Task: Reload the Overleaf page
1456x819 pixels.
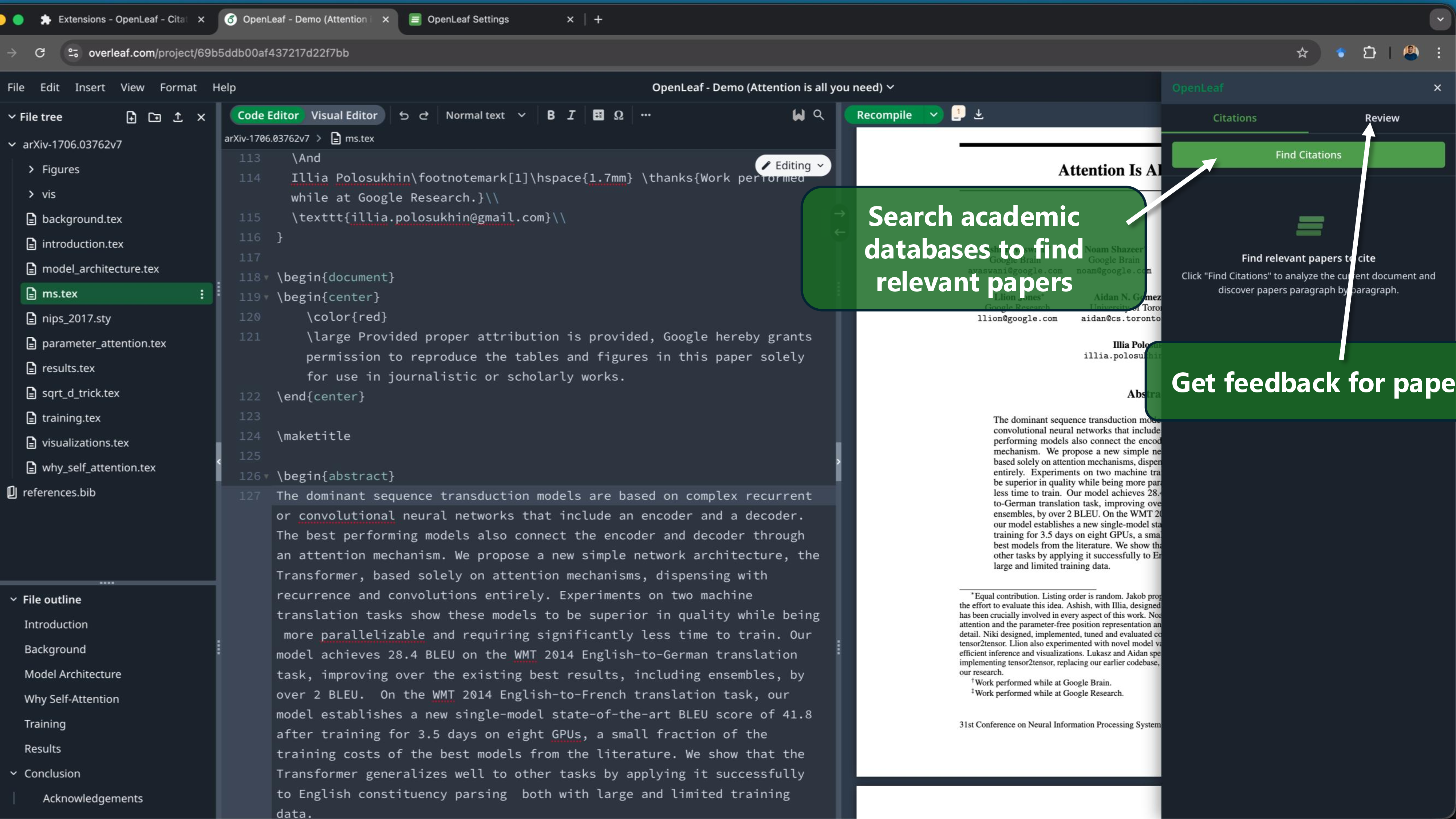Action: [x=40, y=52]
